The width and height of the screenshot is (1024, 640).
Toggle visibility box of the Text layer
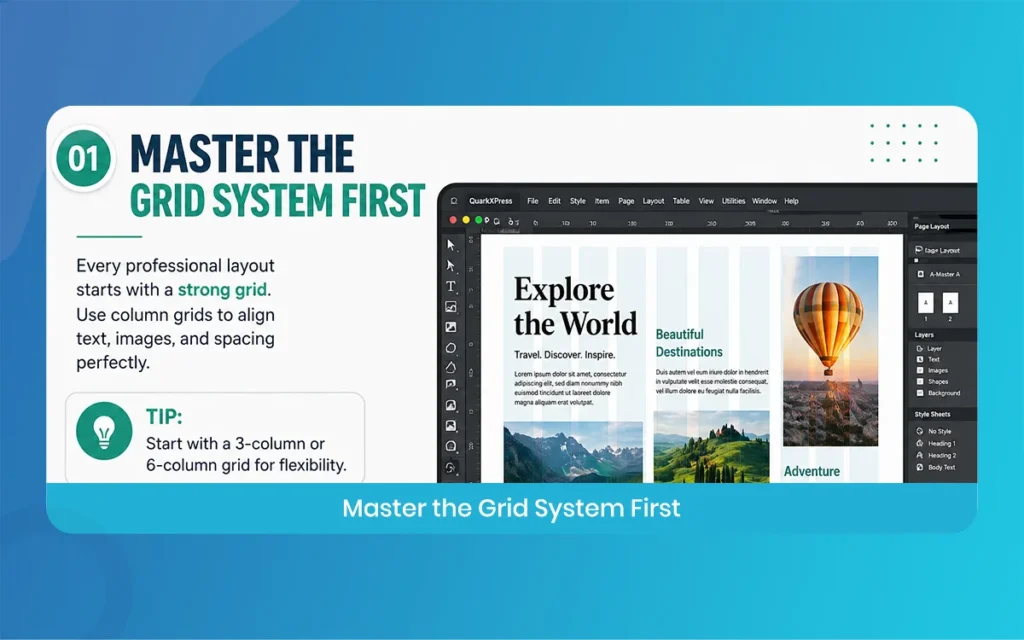(920, 359)
